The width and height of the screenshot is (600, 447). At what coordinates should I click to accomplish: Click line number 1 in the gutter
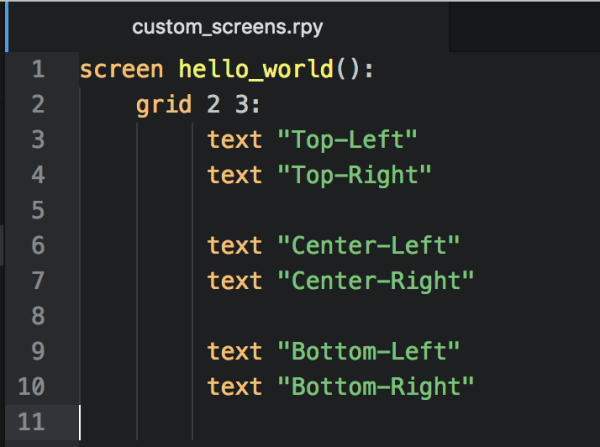click(x=38, y=70)
